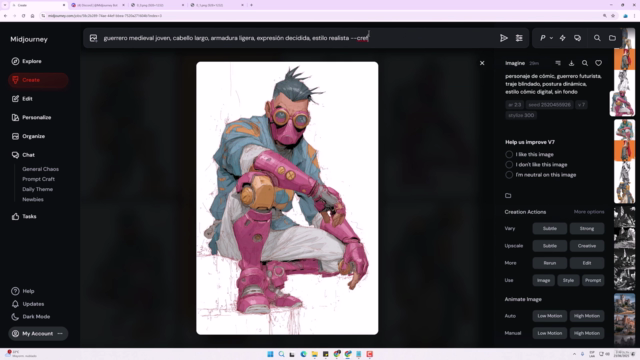Toggle the conversational chat bubbles icon
The height and width of the screenshot is (360, 640).
[577, 38]
